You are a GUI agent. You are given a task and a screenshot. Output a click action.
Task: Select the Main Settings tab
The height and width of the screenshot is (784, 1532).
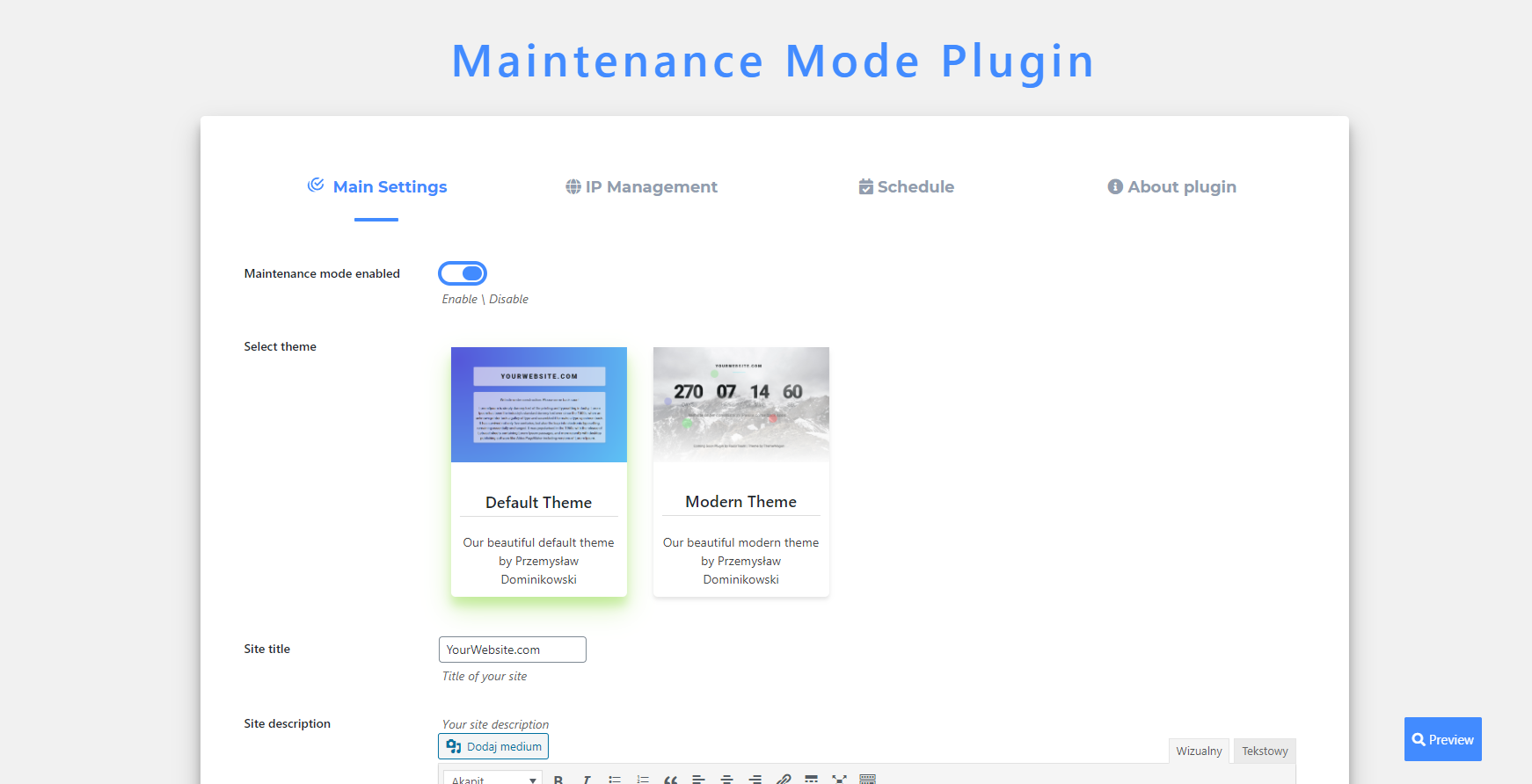click(376, 186)
